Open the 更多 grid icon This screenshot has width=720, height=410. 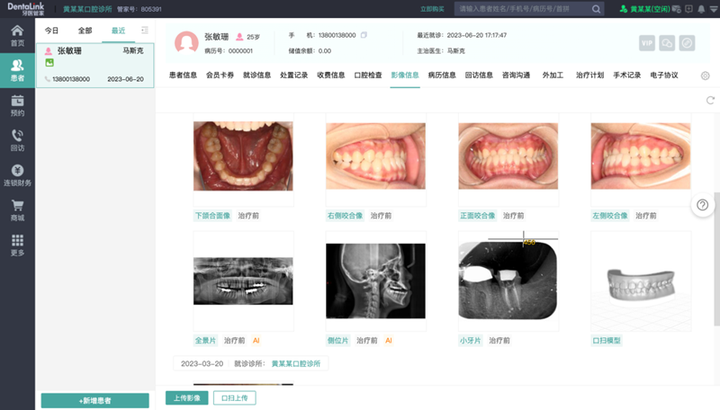coord(17,245)
